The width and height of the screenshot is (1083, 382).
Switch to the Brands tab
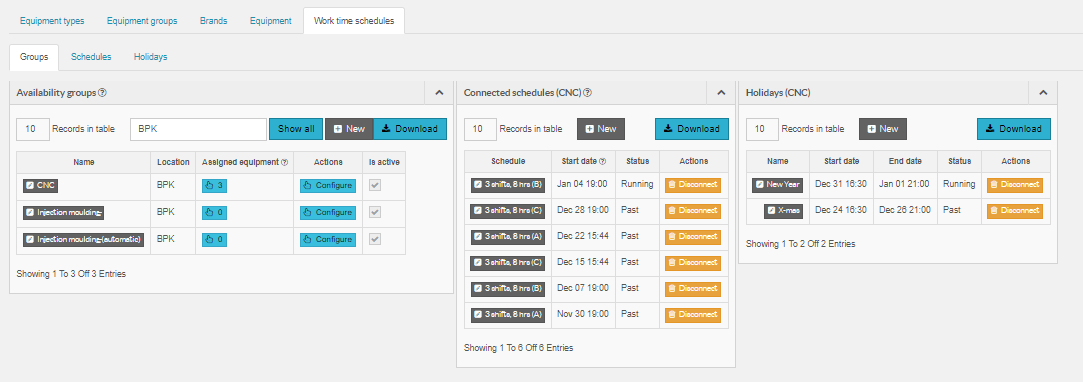click(x=213, y=21)
